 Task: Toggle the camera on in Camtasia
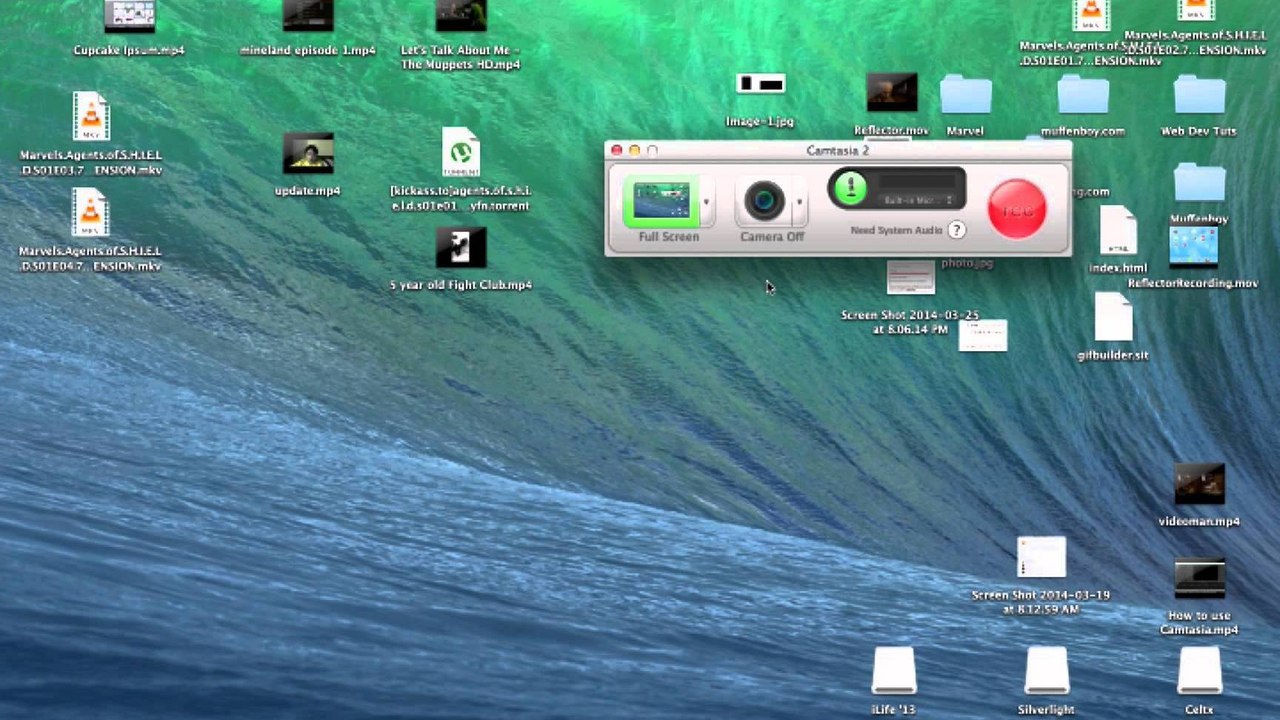coord(765,200)
